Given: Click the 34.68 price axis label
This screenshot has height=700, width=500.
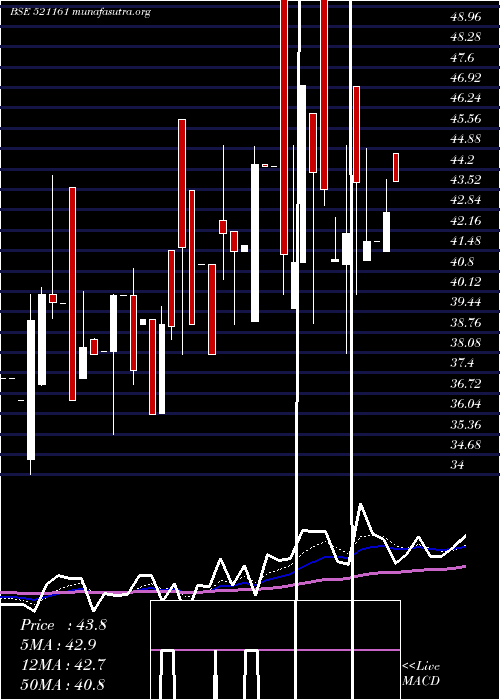Looking at the screenshot, I should tap(466, 445).
